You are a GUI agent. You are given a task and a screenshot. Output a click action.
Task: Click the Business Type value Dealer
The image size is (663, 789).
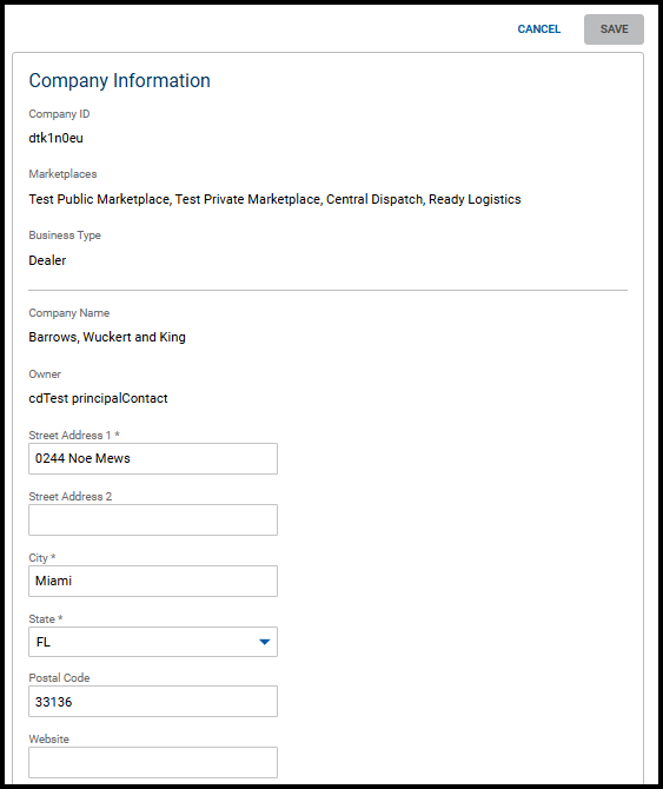(47, 260)
